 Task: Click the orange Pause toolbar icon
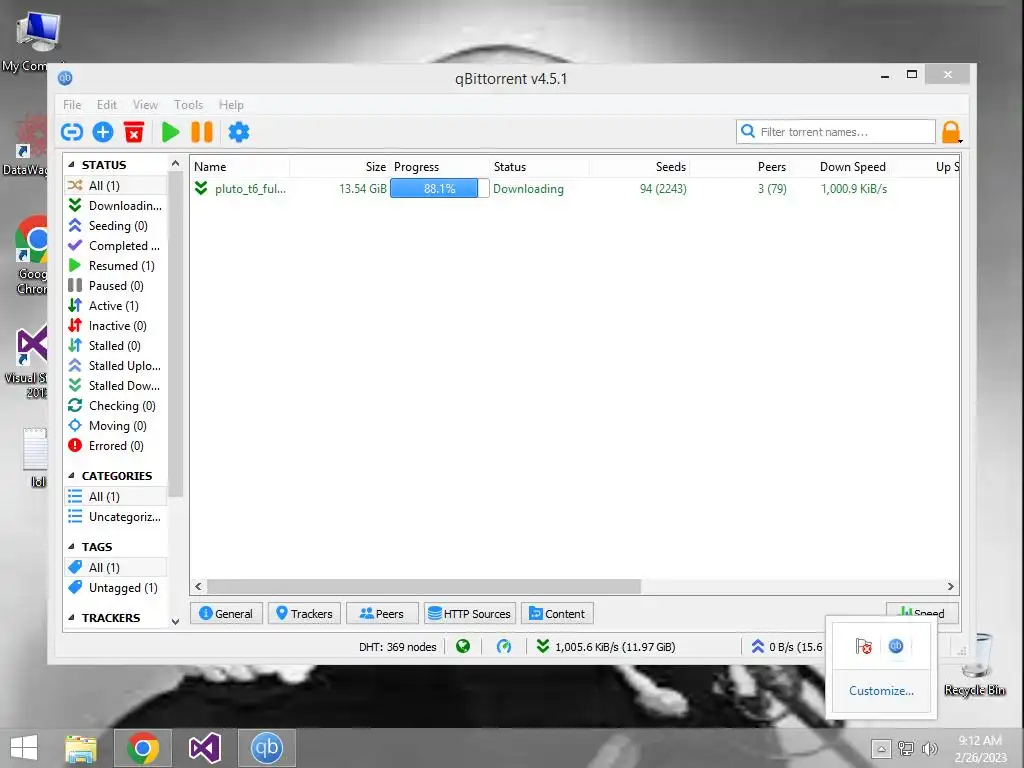click(202, 132)
